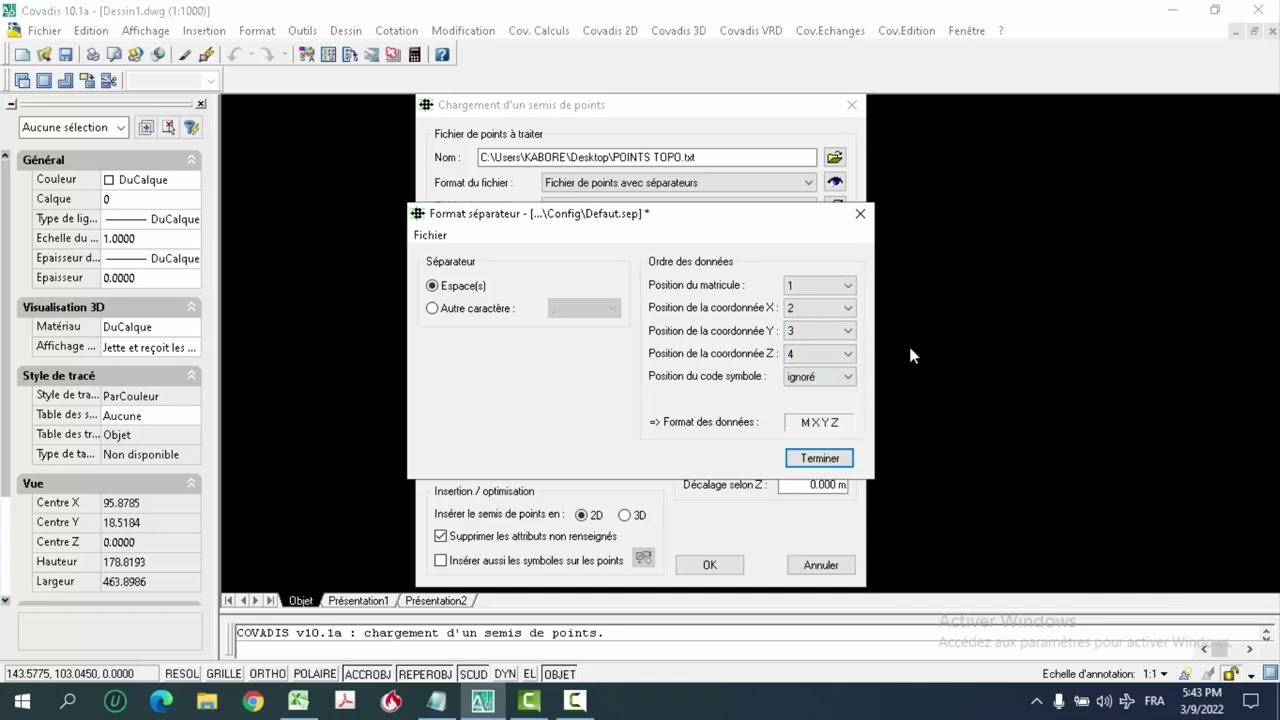Open Google Chrome from taskbar

(x=253, y=702)
